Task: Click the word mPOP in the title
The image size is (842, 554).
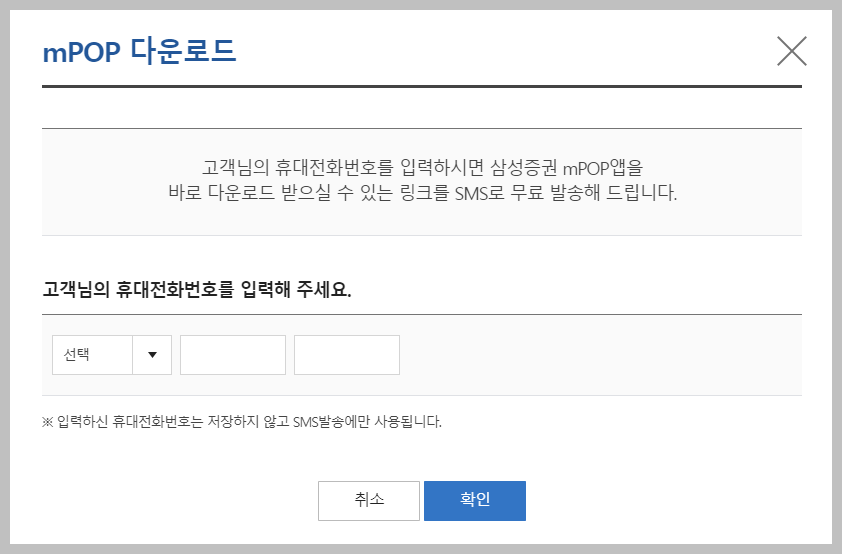Action: (81, 53)
